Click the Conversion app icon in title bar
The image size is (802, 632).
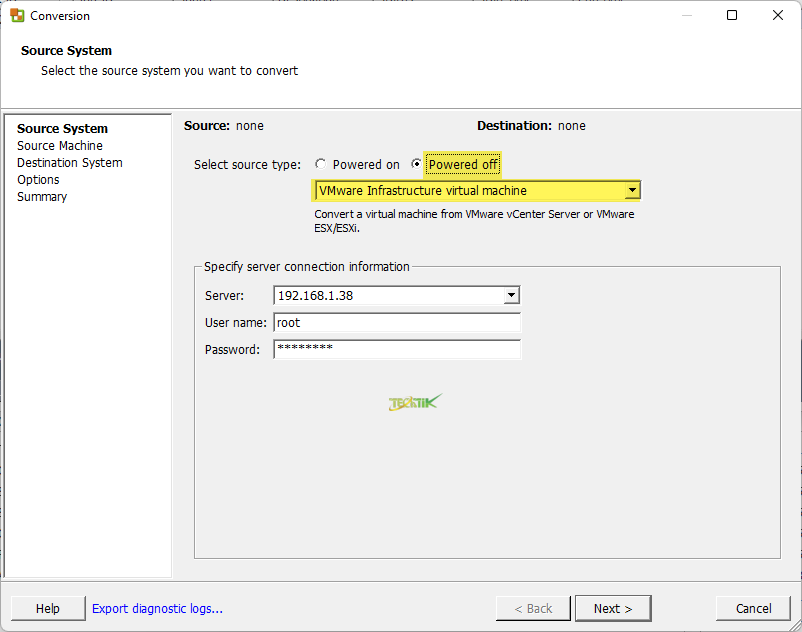(x=17, y=15)
